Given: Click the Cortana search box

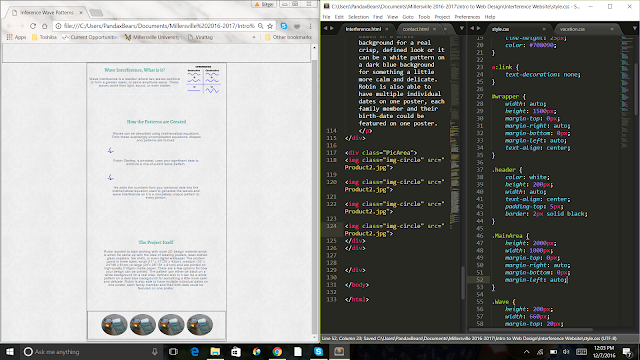Looking at the screenshot, I should coord(91,351).
